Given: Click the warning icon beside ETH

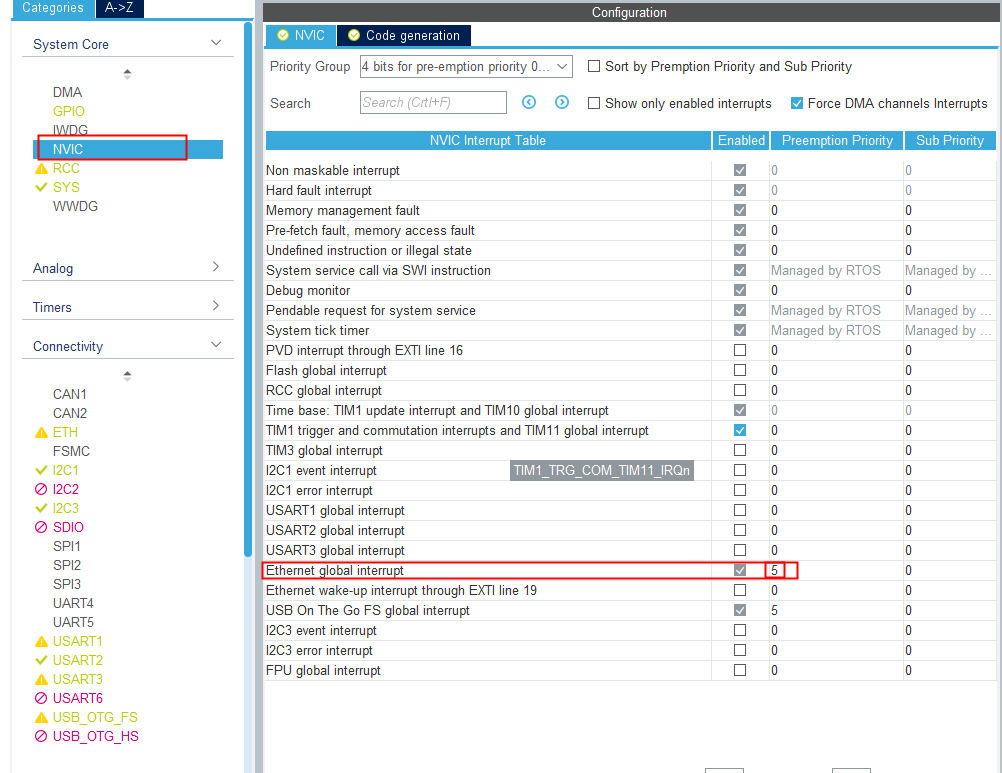Looking at the screenshot, I should click(40, 432).
